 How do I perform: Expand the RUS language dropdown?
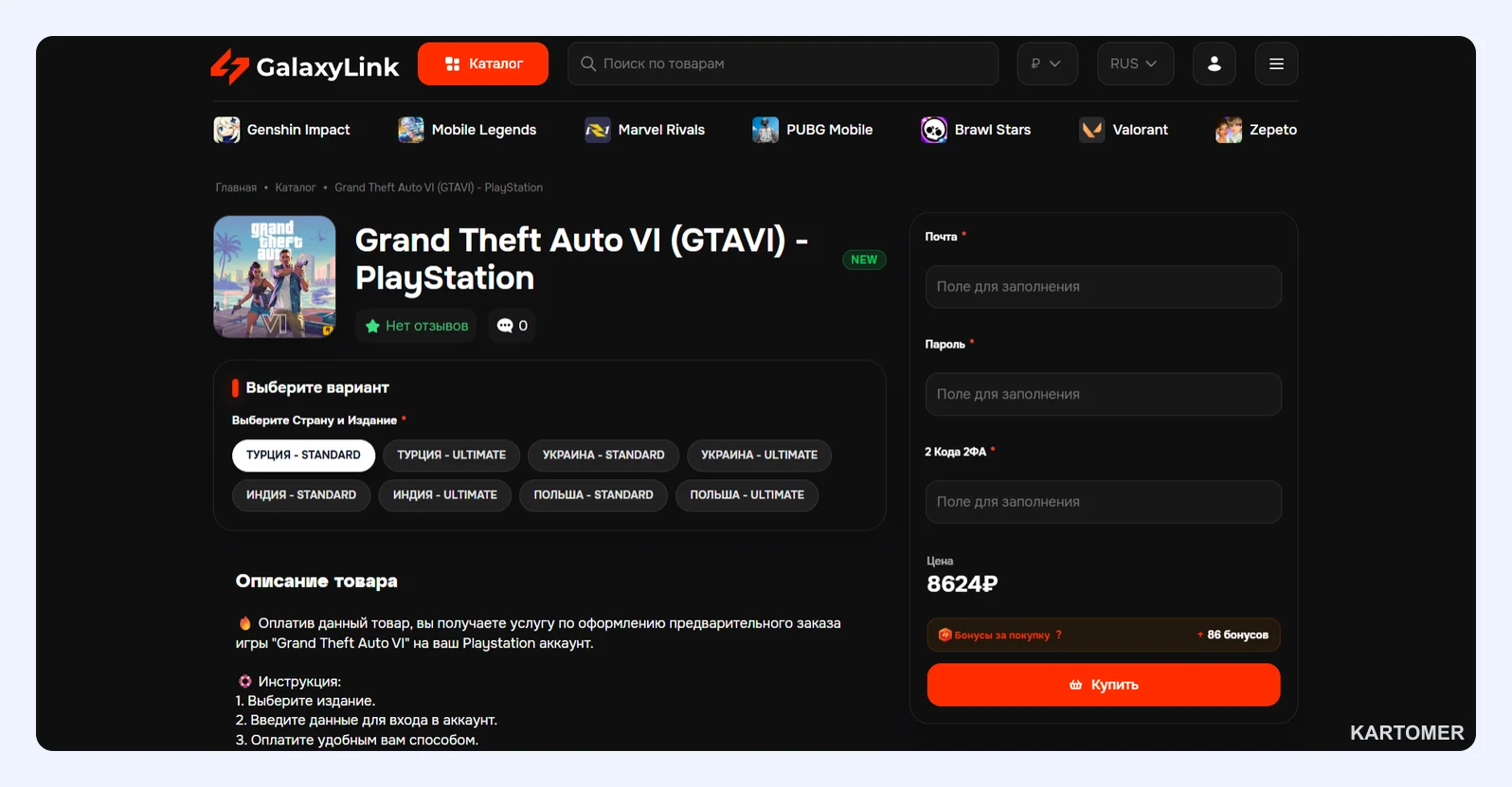(x=1135, y=63)
